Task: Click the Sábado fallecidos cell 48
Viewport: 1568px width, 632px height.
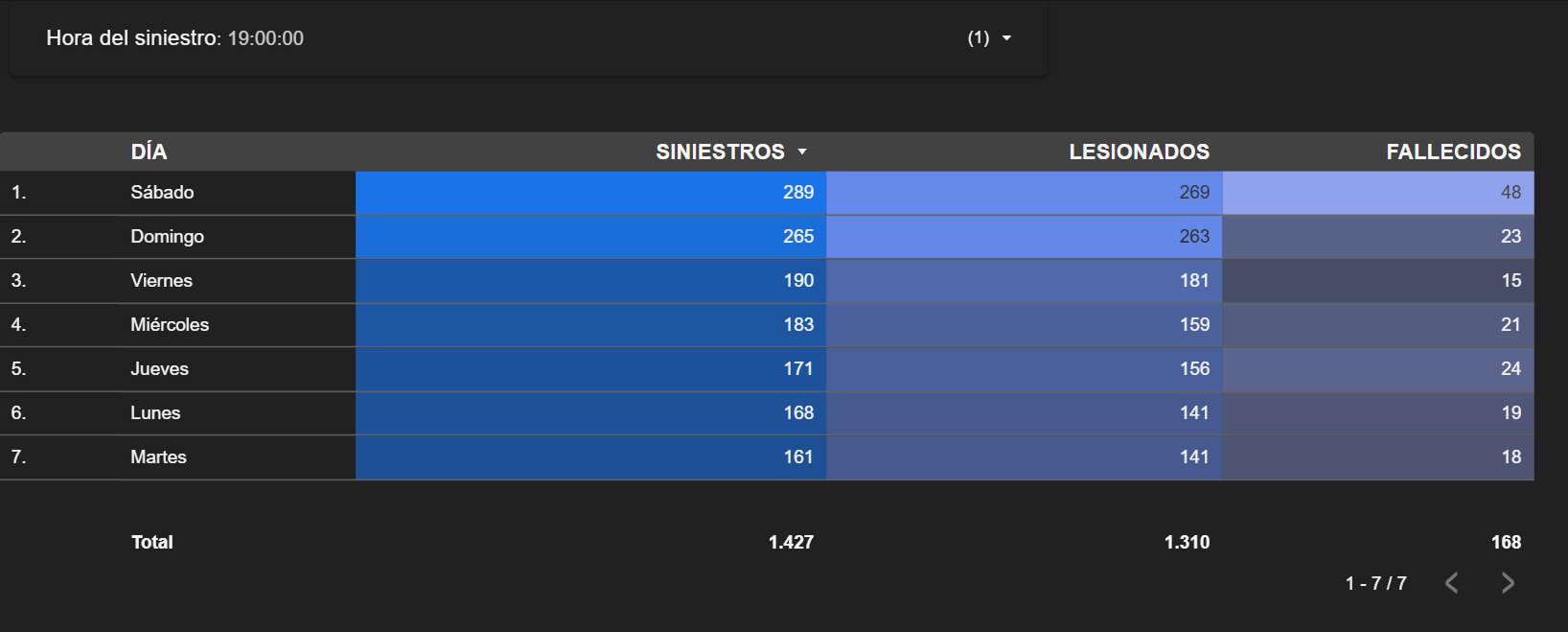Action: 1378,193
